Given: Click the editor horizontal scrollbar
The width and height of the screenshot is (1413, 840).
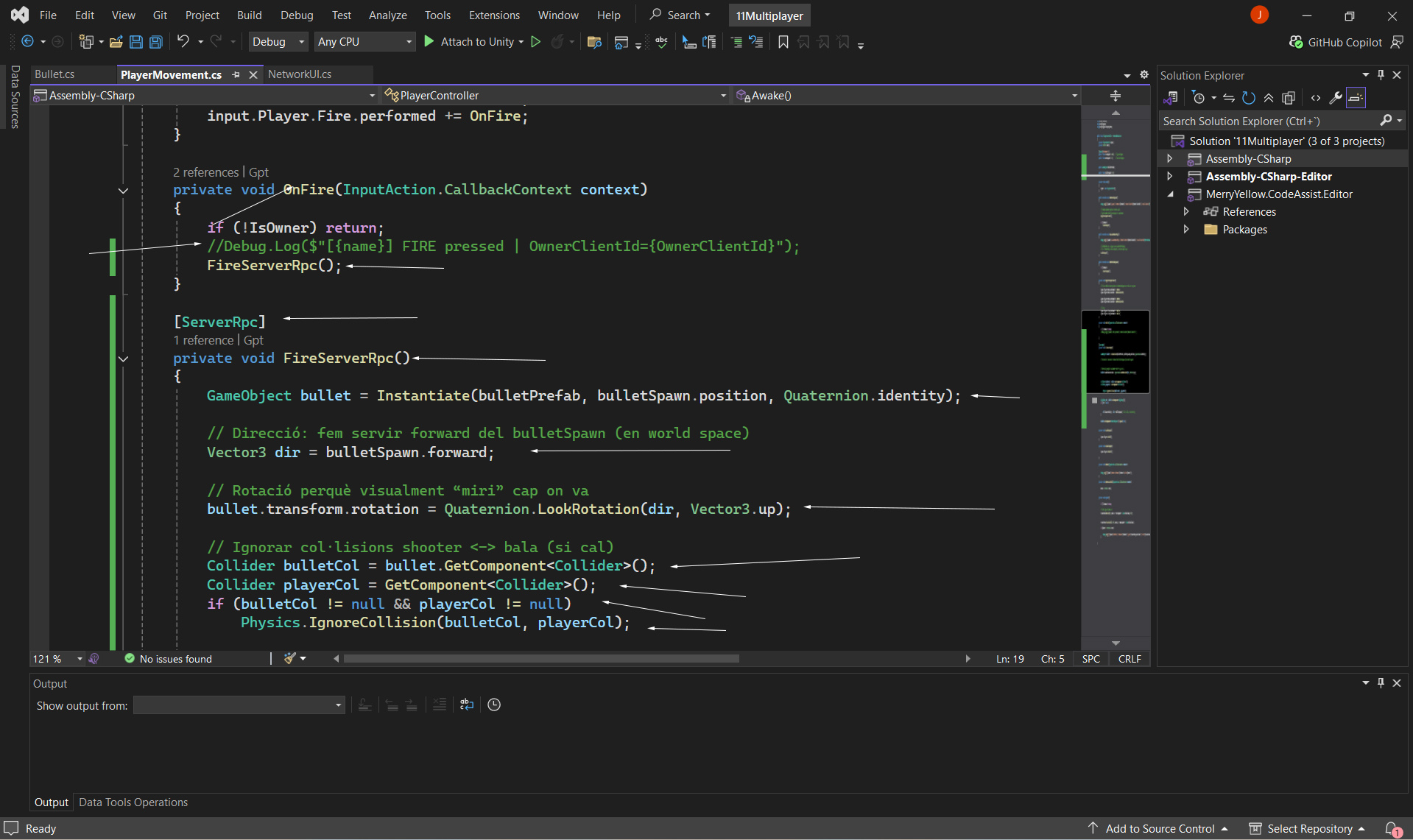Looking at the screenshot, I should pyautogui.click(x=540, y=658).
